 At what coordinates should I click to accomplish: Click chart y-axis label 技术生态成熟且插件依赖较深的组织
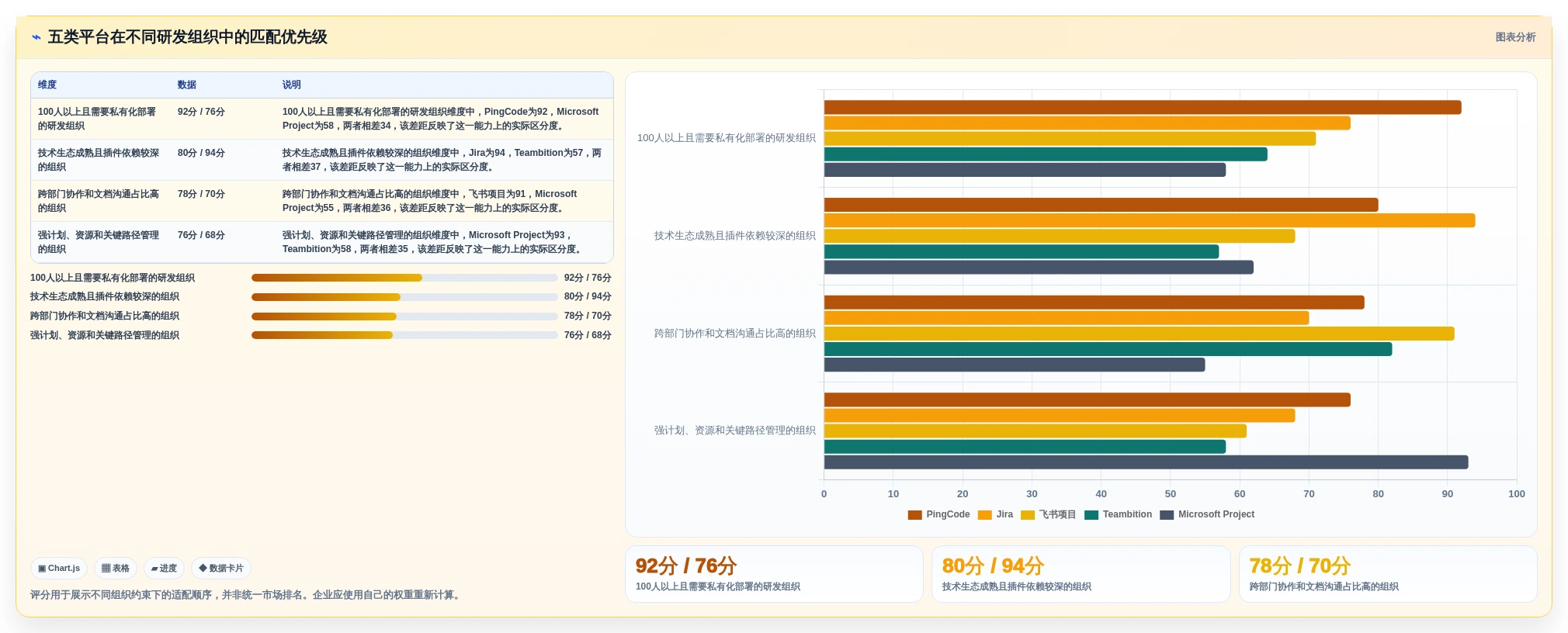pos(734,236)
